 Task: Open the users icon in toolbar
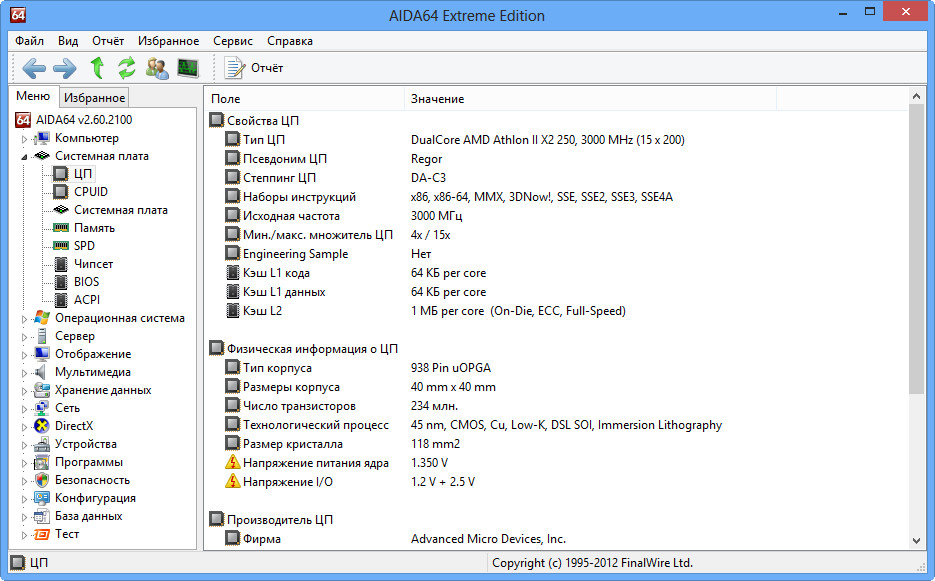157,67
